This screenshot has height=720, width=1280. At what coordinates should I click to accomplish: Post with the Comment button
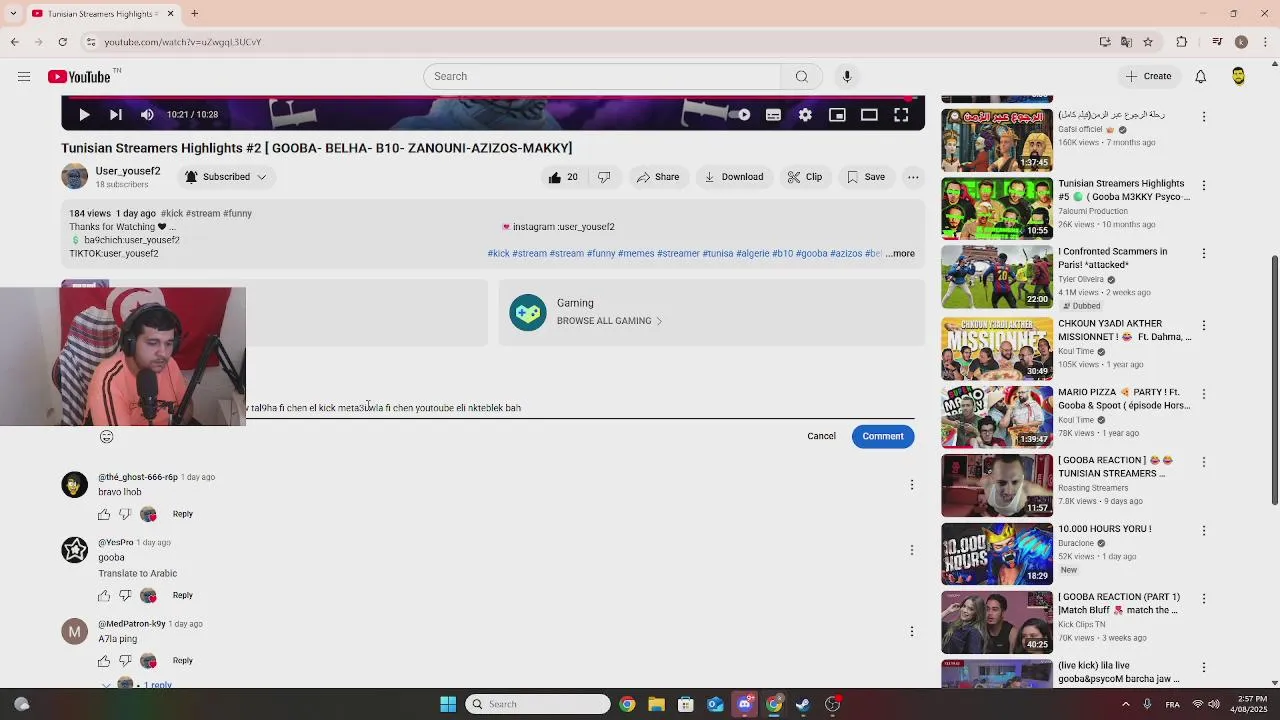click(883, 436)
